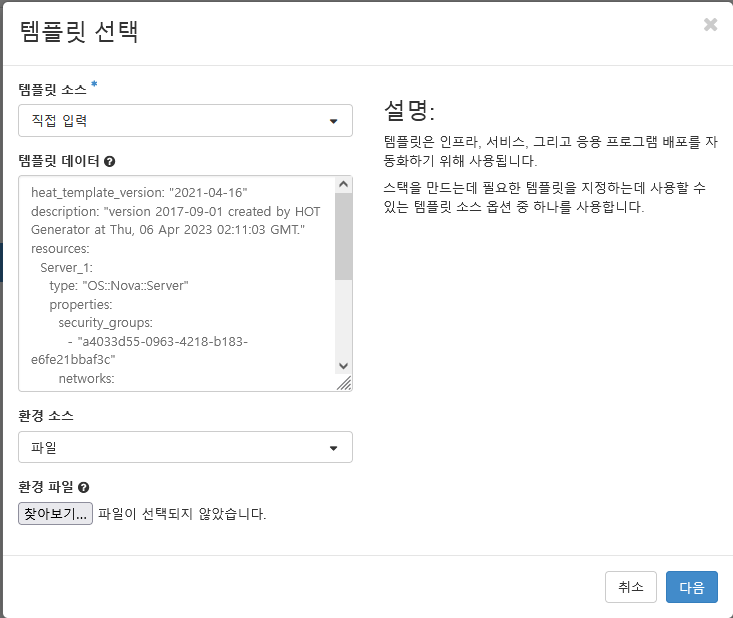The image size is (733, 618).
Task: Open the 환경 소스 dropdown showing 파일
Action: coord(185,447)
